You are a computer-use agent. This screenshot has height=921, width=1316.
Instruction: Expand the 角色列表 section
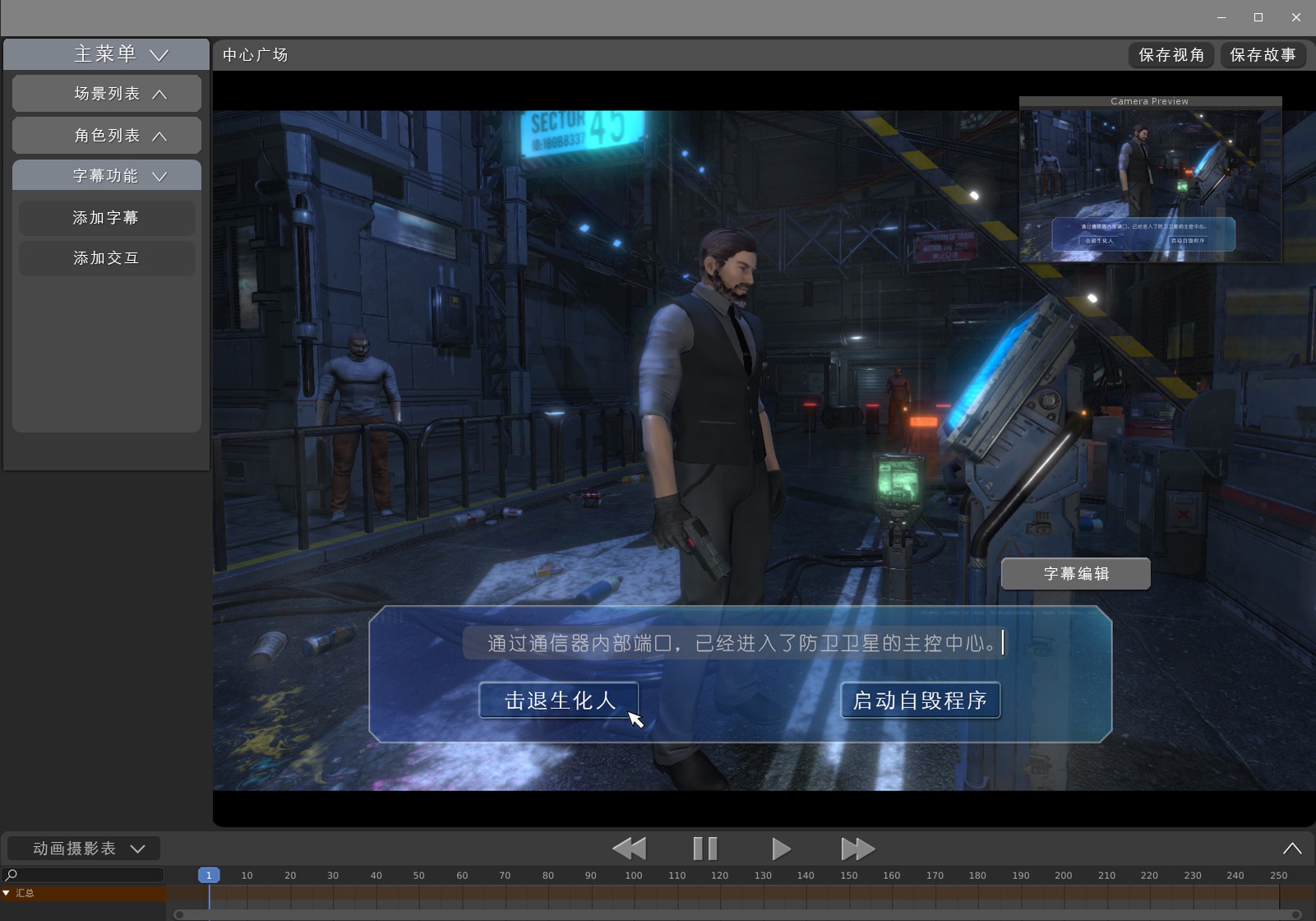coord(107,136)
